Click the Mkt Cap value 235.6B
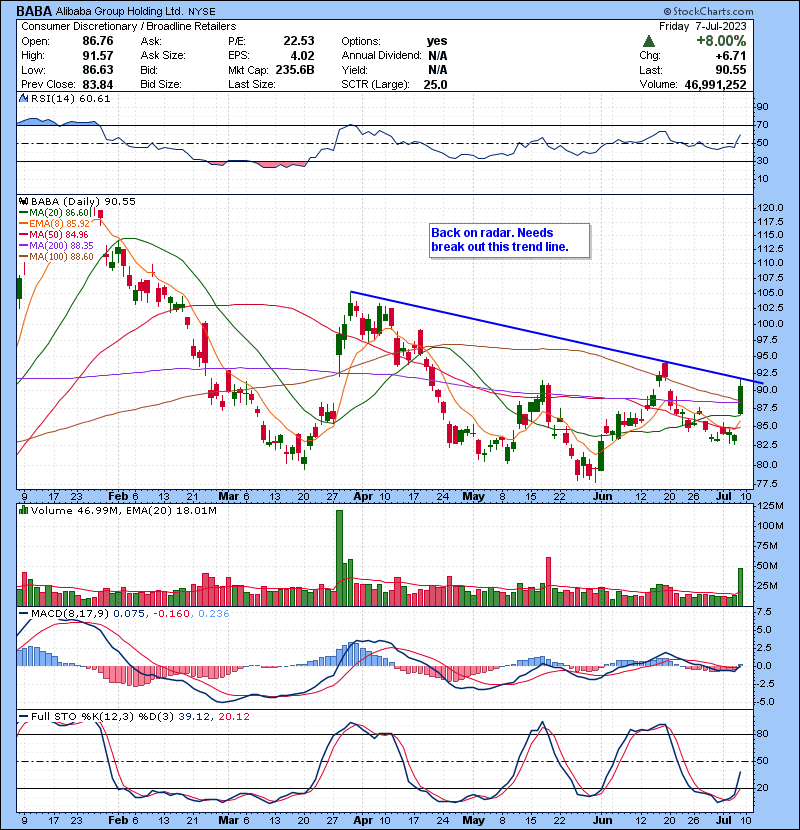The height and width of the screenshot is (830, 800). 295,70
